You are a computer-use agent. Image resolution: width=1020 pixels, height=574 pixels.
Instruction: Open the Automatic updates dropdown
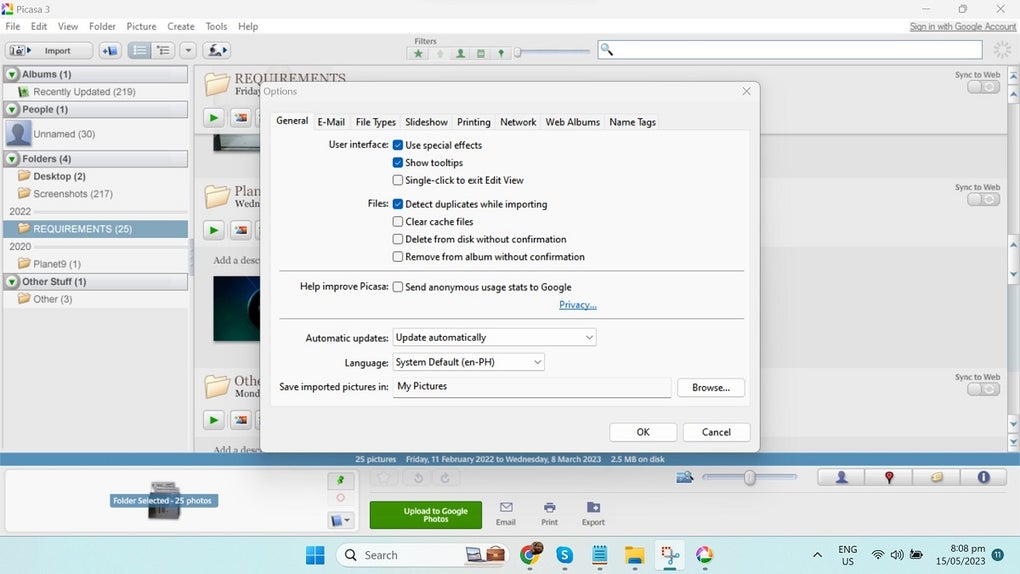pyautogui.click(x=494, y=338)
